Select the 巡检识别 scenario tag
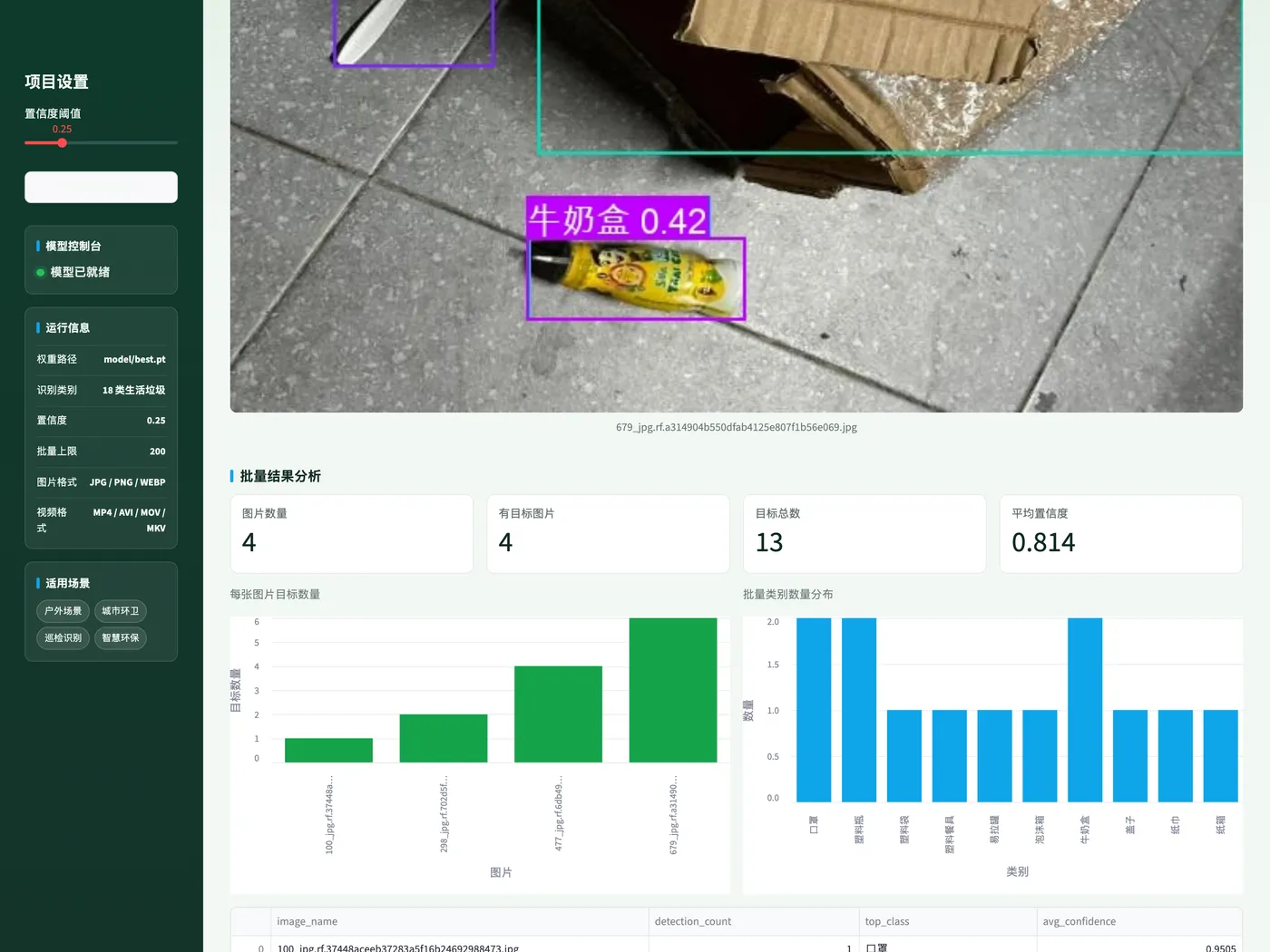 [63, 638]
